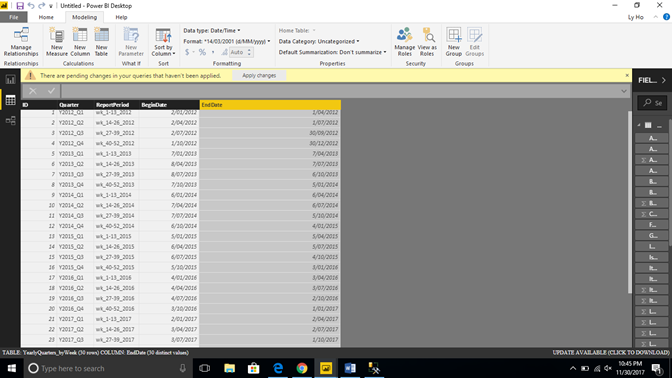Switch to the Home tab
This screenshot has width=672, height=378.
coord(46,17)
